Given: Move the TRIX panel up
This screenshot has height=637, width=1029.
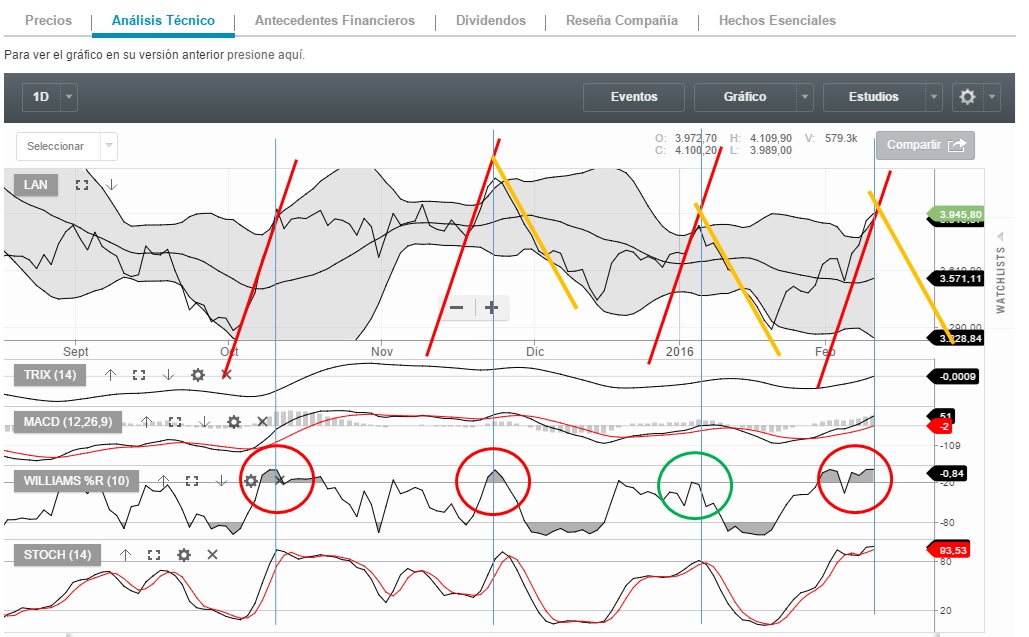Looking at the screenshot, I should [110, 375].
